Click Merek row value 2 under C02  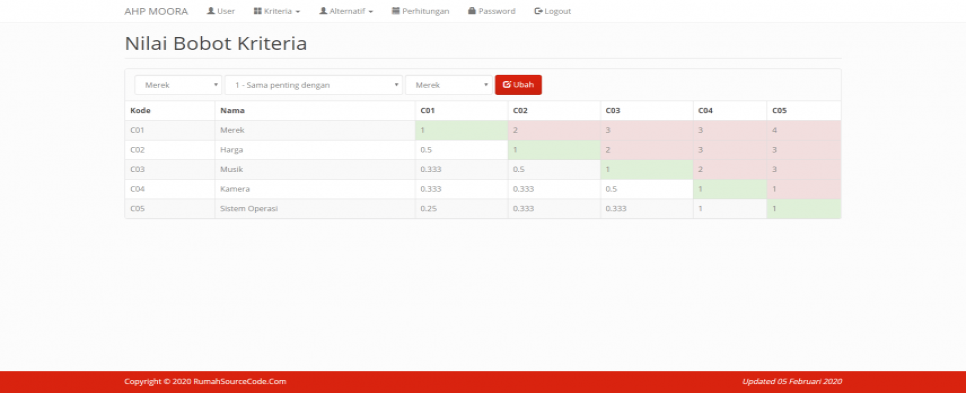coord(554,131)
